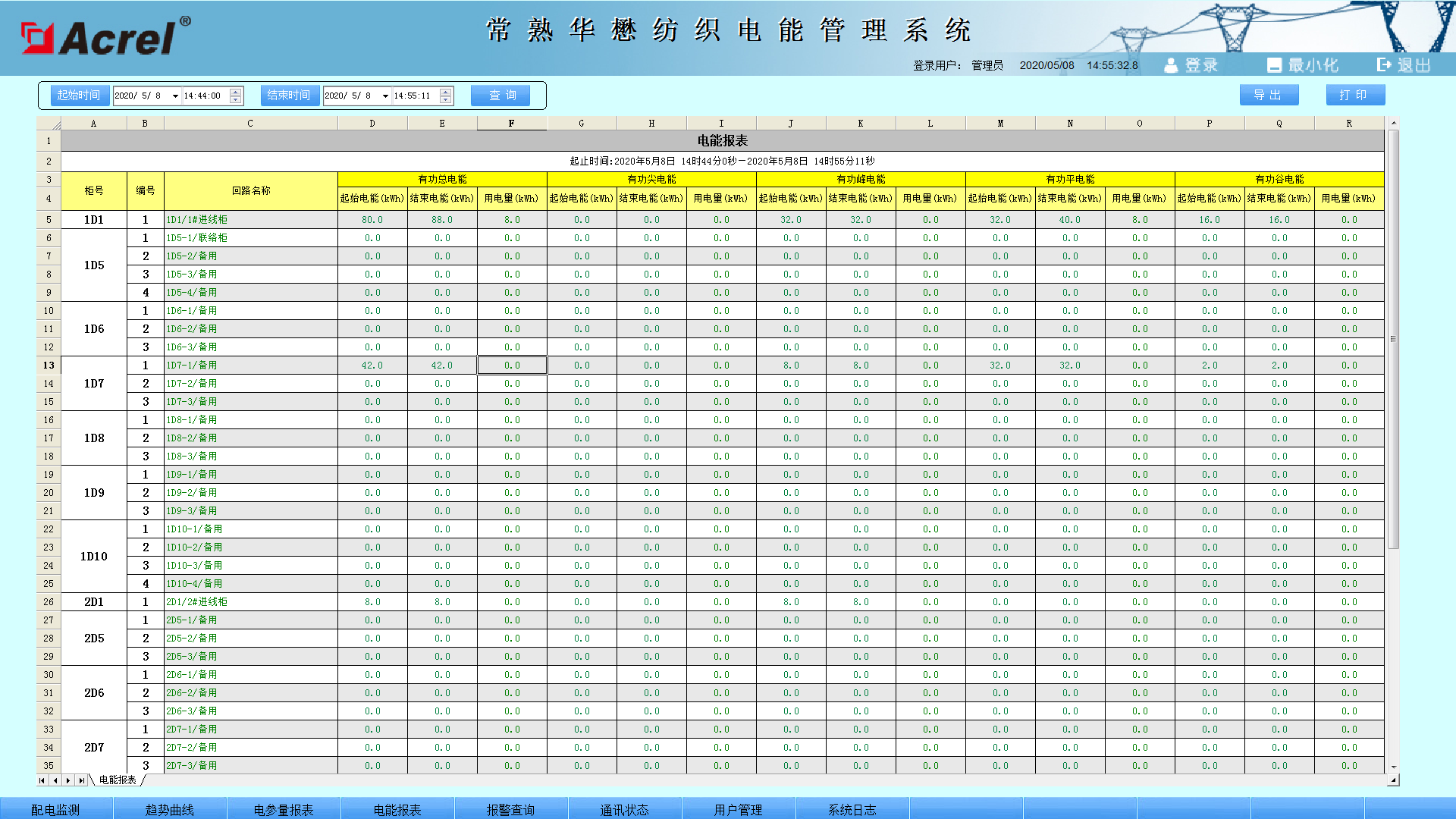Click the 起始时间 label button
Screen dimensions: 1456x819
point(80,95)
